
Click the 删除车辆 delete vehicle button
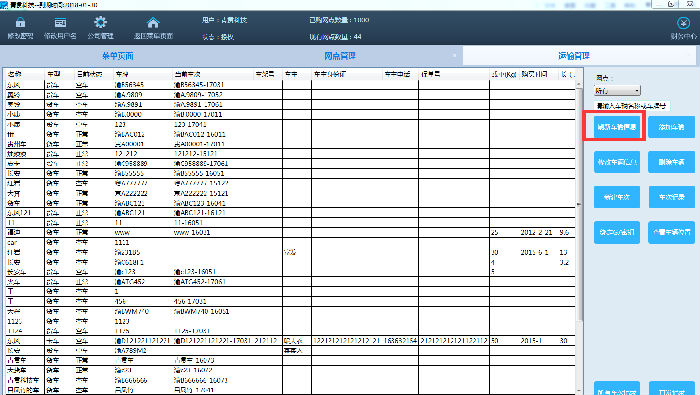point(671,162)
